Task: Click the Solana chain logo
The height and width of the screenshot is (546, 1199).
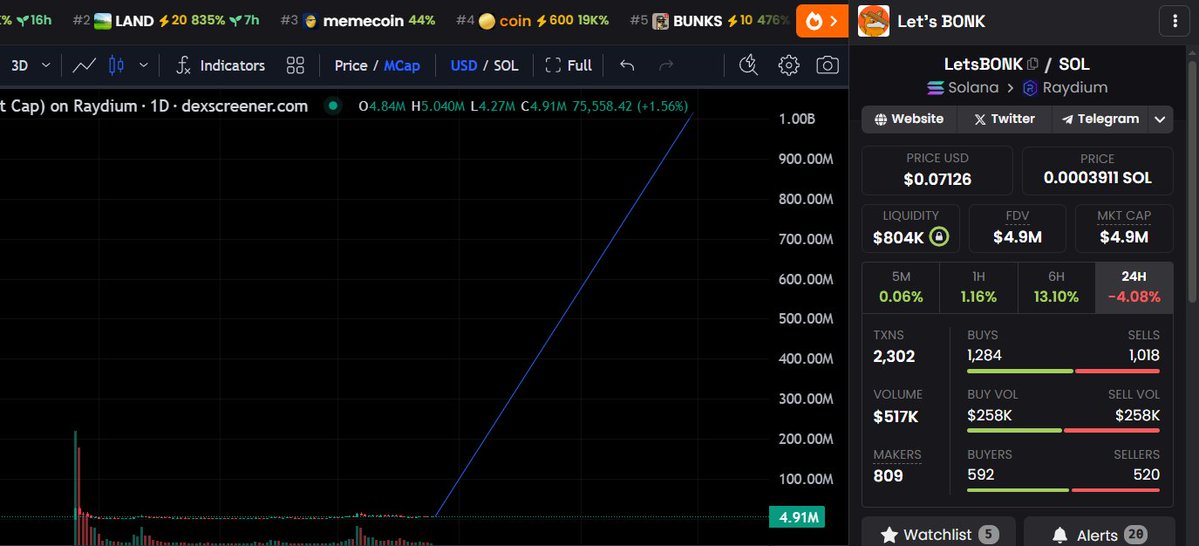Action: 936,88
